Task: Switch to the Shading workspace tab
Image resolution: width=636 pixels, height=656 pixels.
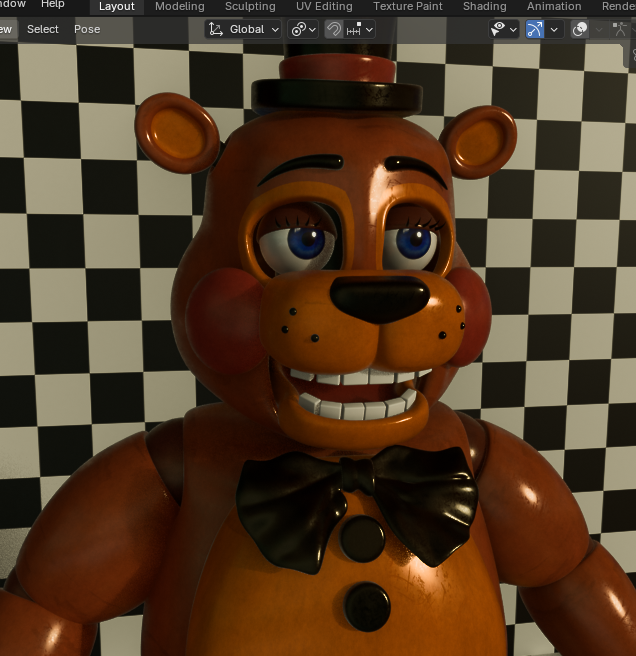Action: [x=485, y=6]
